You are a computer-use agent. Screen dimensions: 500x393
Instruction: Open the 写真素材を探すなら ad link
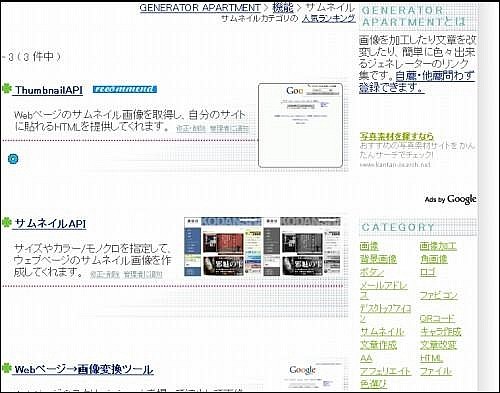[397, 136]
